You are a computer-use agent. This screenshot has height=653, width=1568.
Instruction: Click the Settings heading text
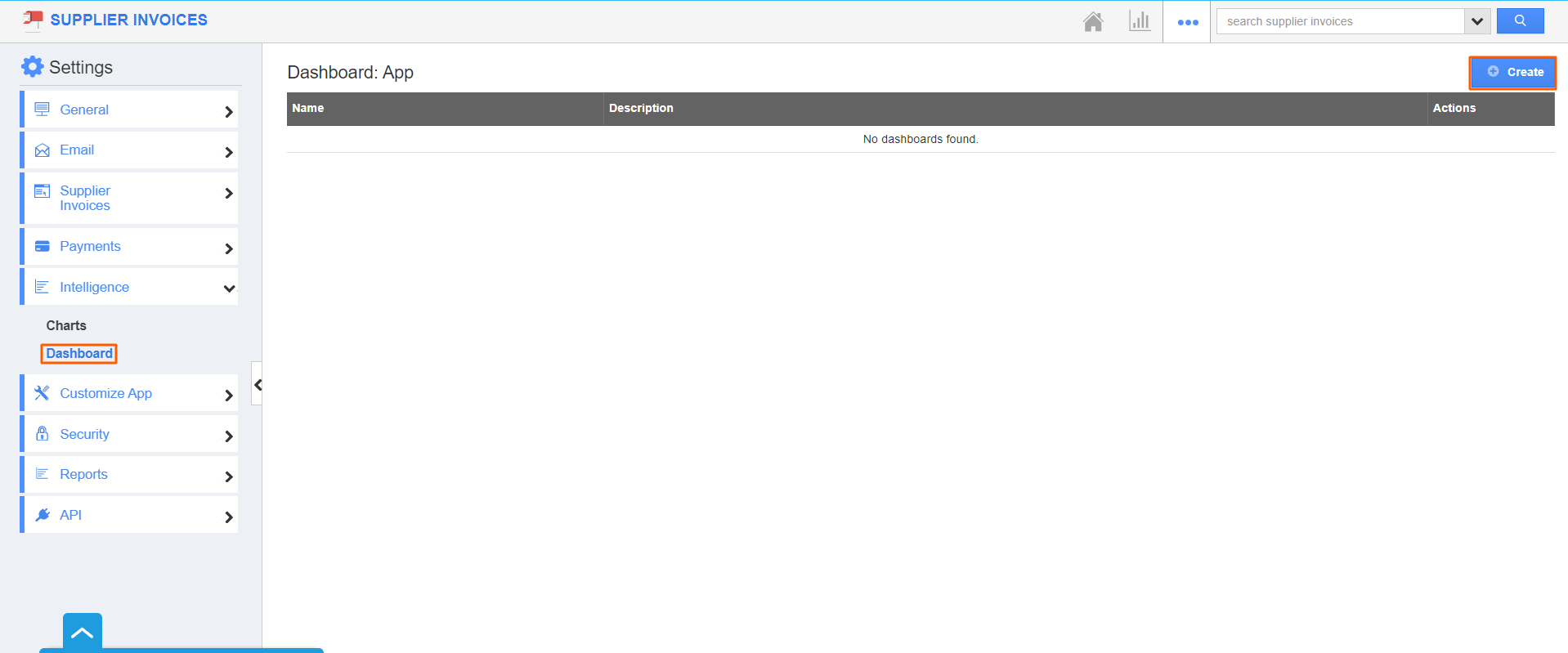click(81, 67)
